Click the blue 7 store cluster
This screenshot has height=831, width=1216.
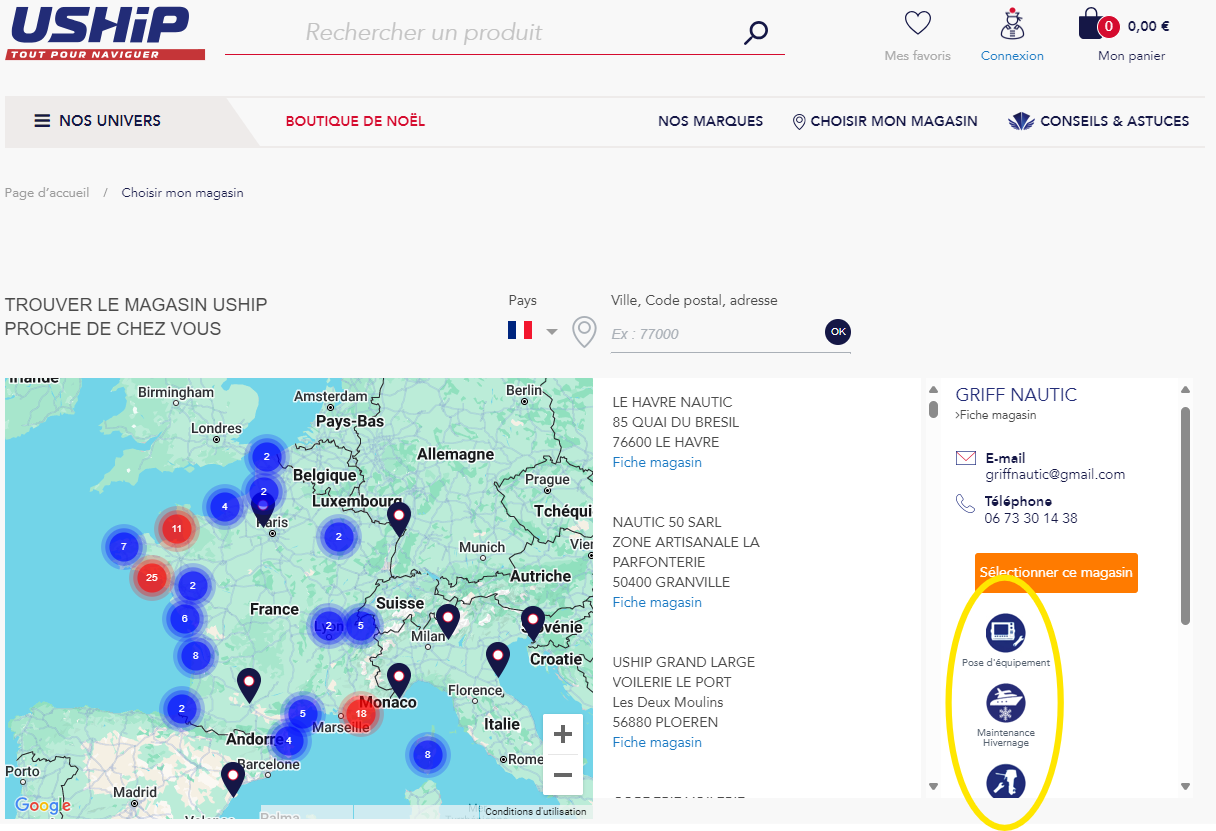(x=124, y=546)
